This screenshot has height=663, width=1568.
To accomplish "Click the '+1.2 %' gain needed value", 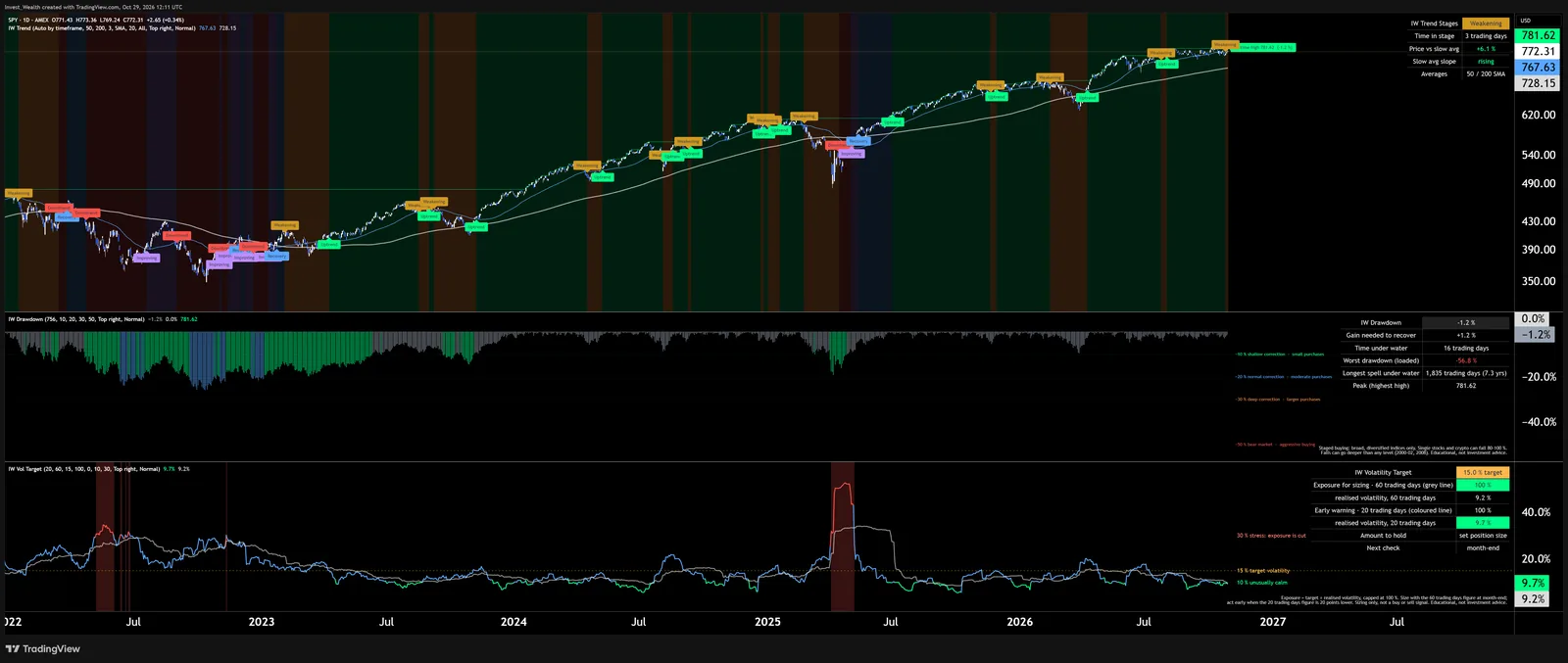I will [1466, 336].
